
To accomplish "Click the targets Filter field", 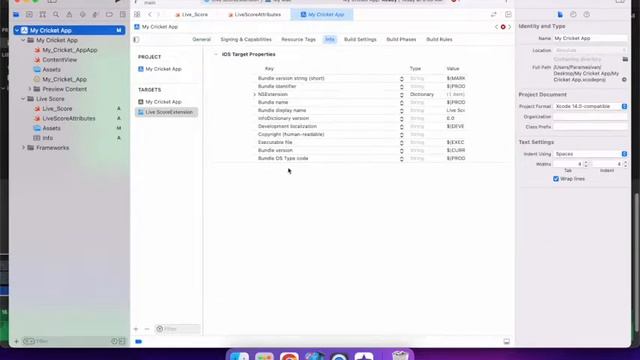I will (x=178, y=329).
